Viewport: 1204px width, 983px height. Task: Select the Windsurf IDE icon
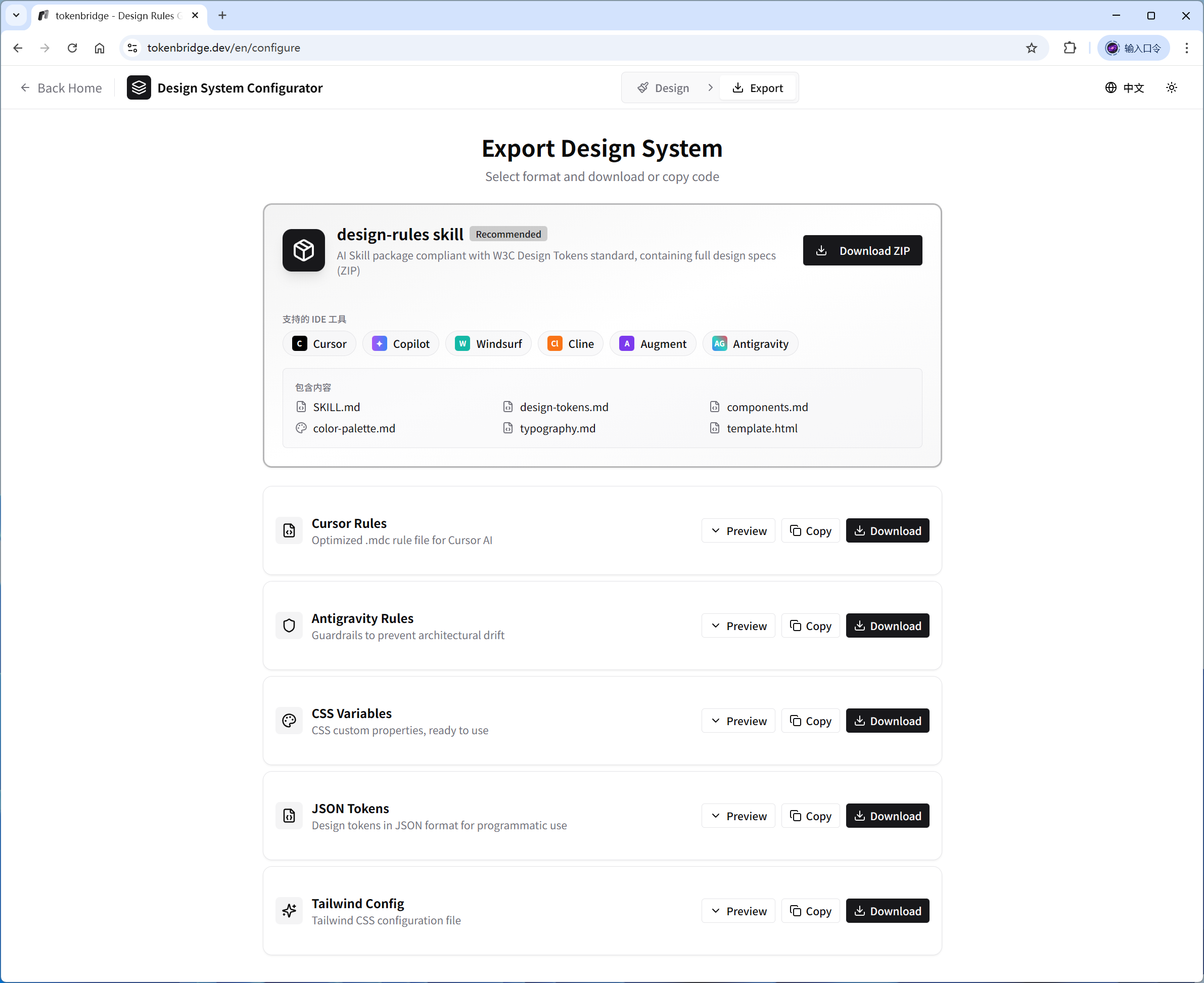point(462,344)
